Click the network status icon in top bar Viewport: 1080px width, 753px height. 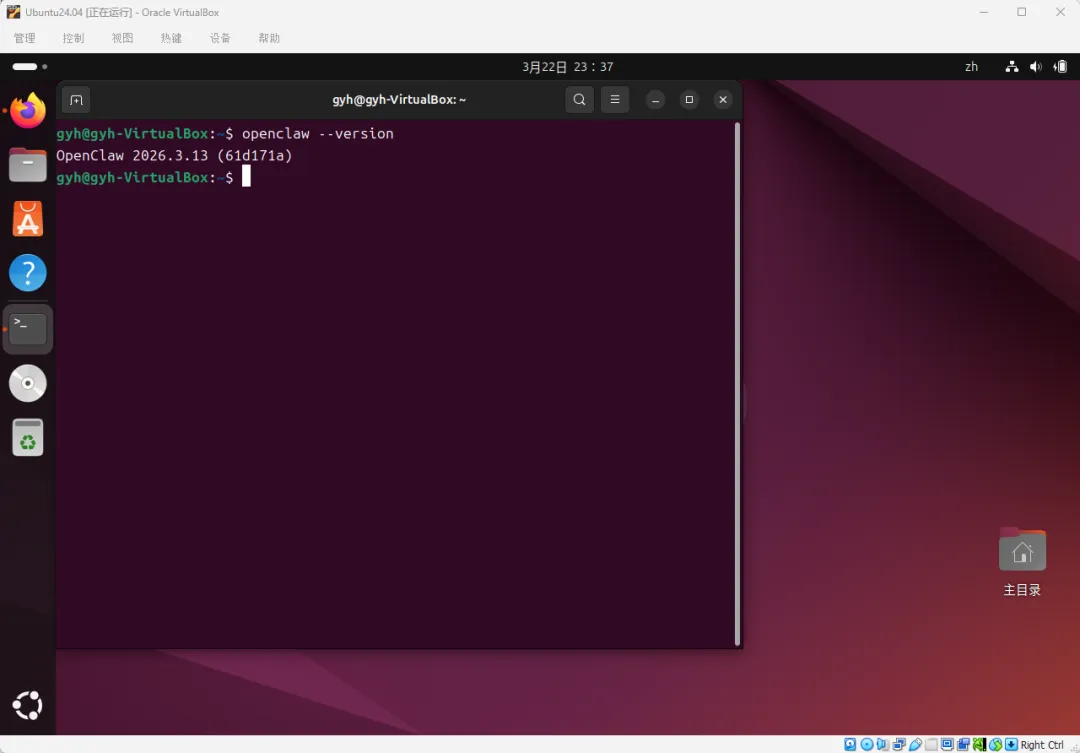click(x=1012, y=67)
